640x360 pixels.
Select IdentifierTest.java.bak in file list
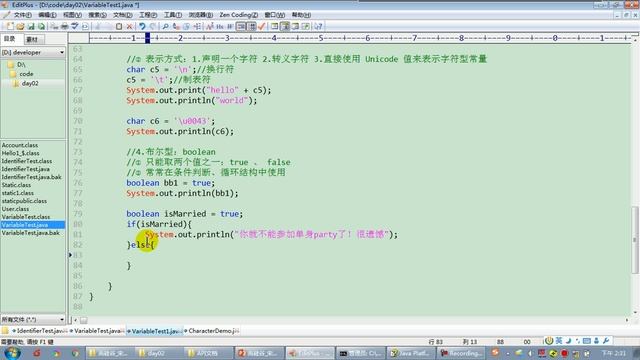pos(31,177)
